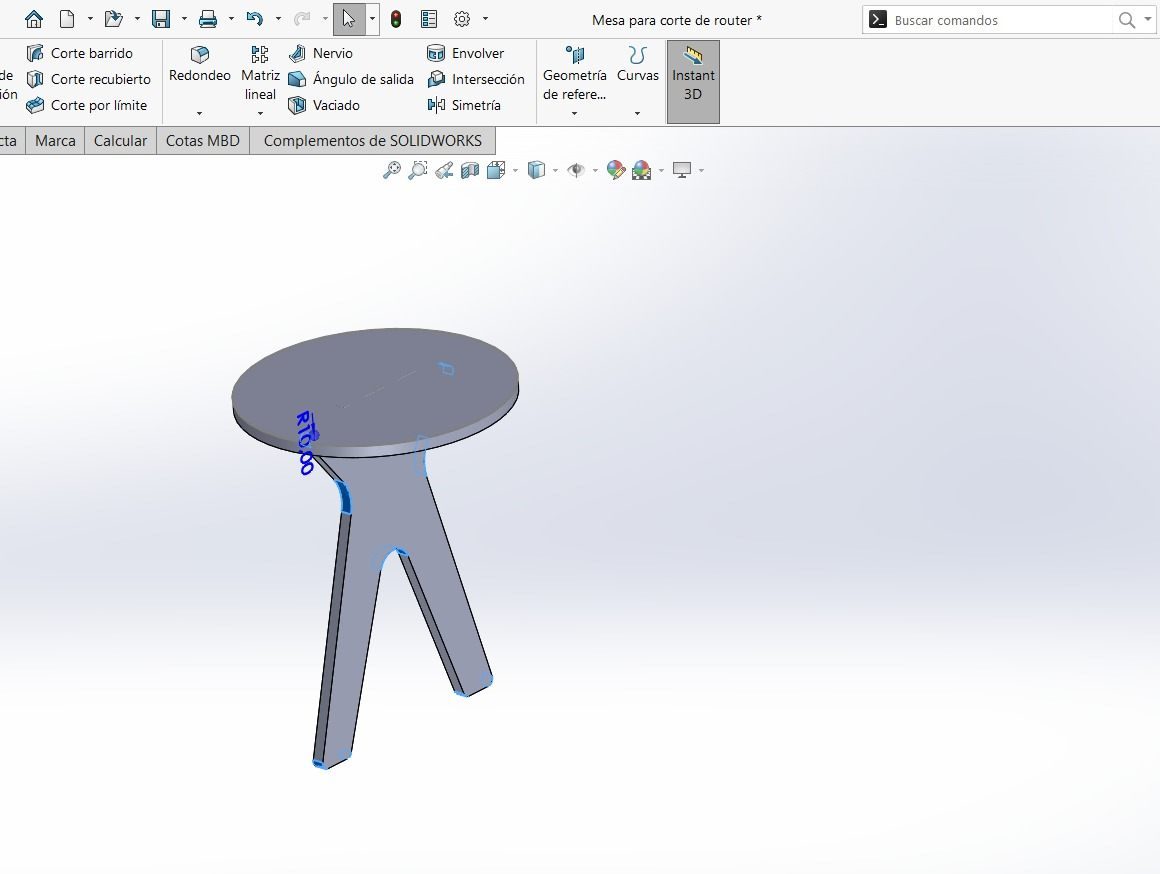Expand display style dropdown arrow
The height and width of the screenshot is (874, 1160).
click(556, 170)
